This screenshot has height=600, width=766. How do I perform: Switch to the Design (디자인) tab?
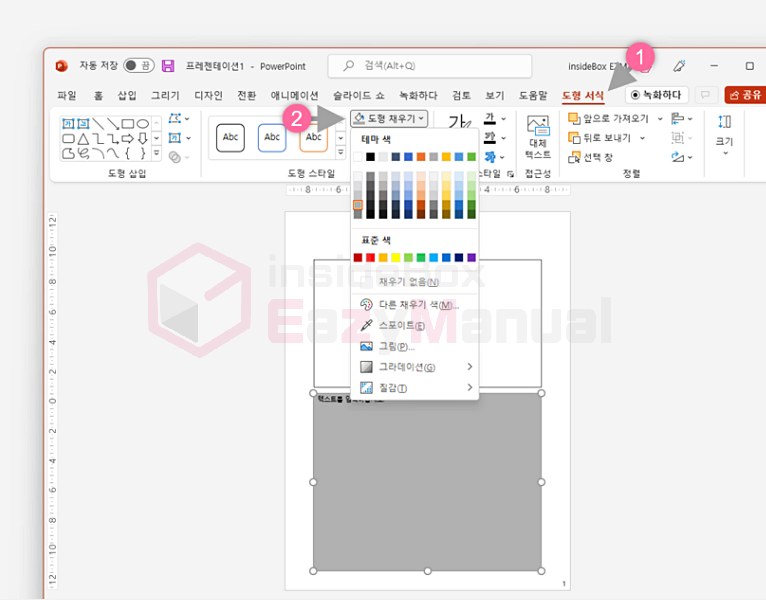[208, 95]
